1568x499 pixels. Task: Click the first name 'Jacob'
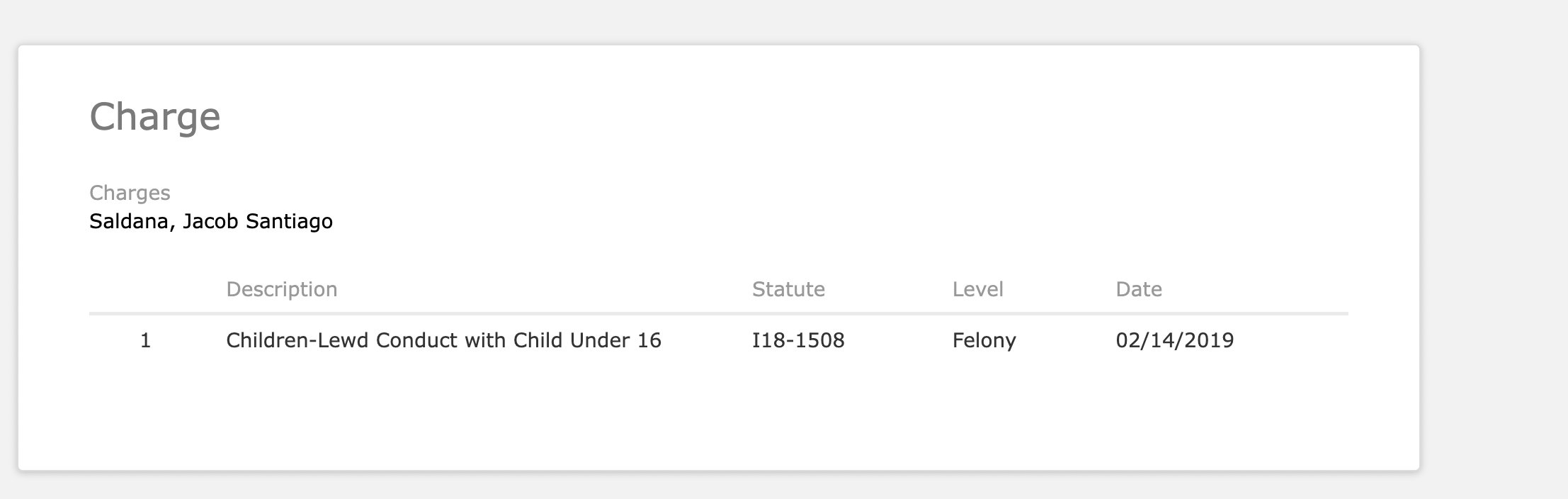coord(210,222)
